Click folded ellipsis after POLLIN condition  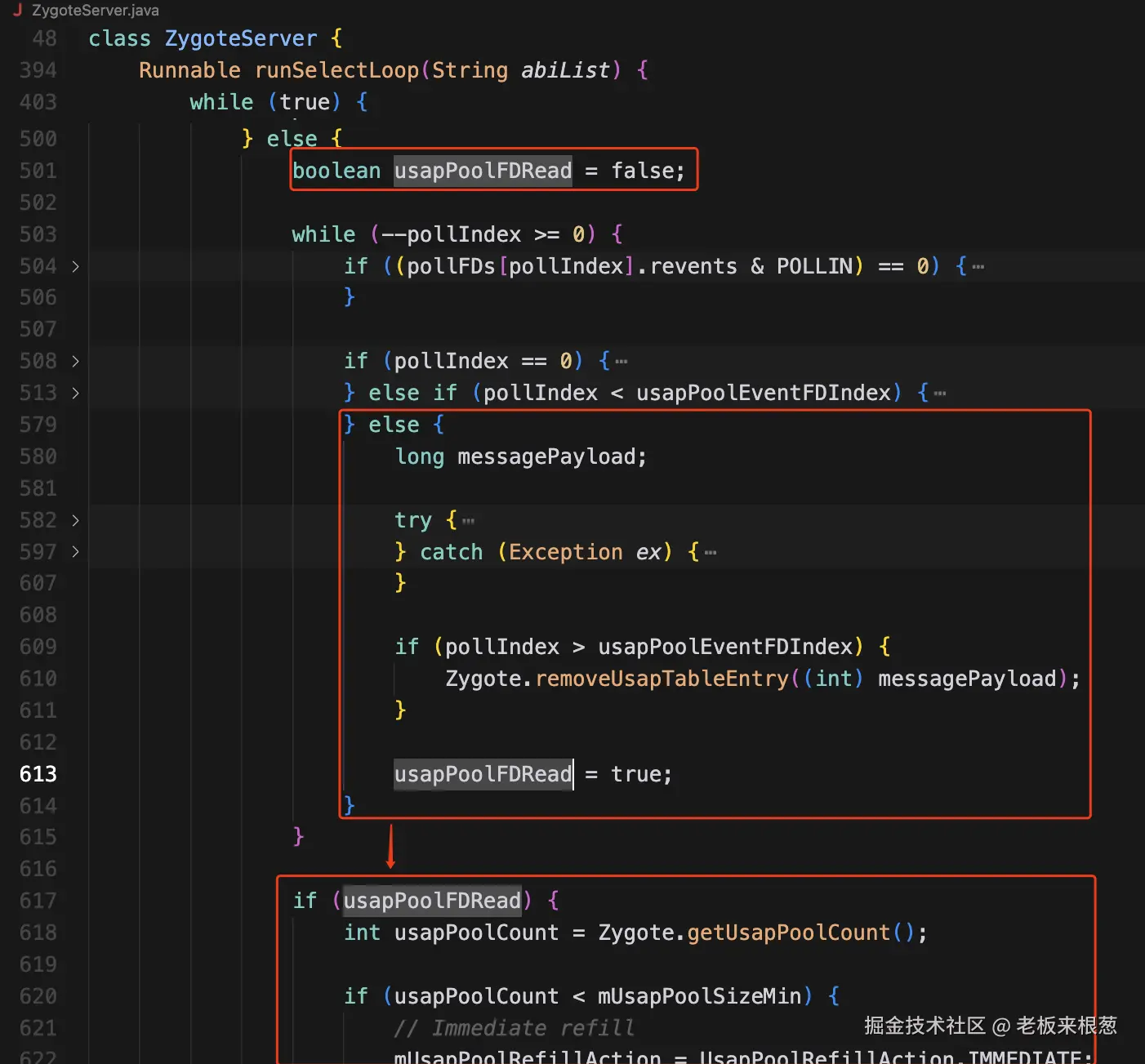pyautogui.click(x=978, y=267)
